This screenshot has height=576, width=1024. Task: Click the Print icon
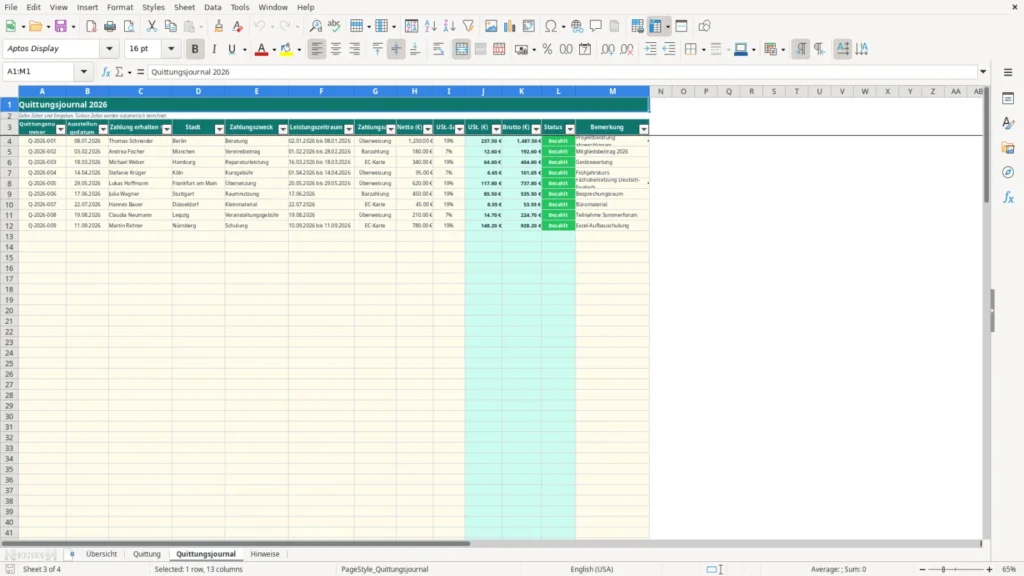coord(110,26)
